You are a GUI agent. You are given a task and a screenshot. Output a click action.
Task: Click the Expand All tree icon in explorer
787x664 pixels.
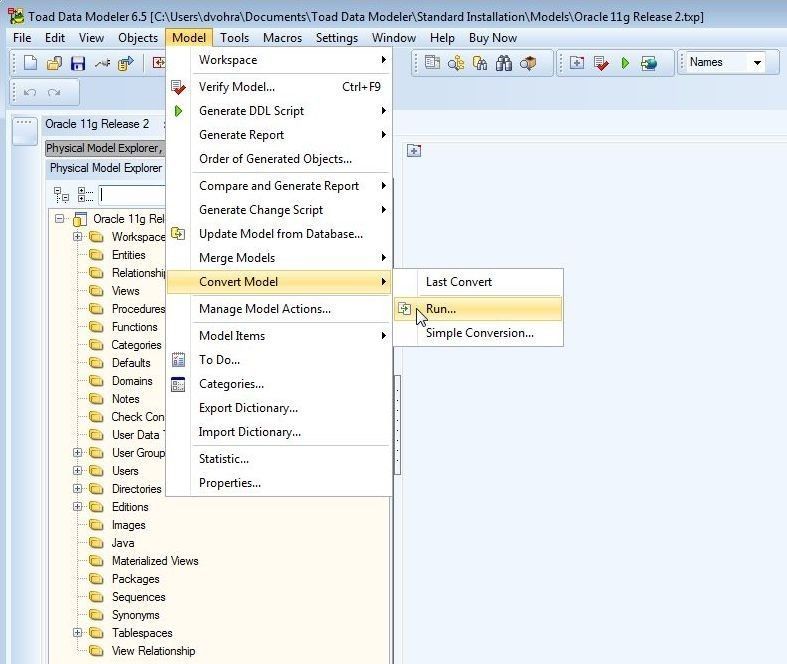[x=61, y=195]
